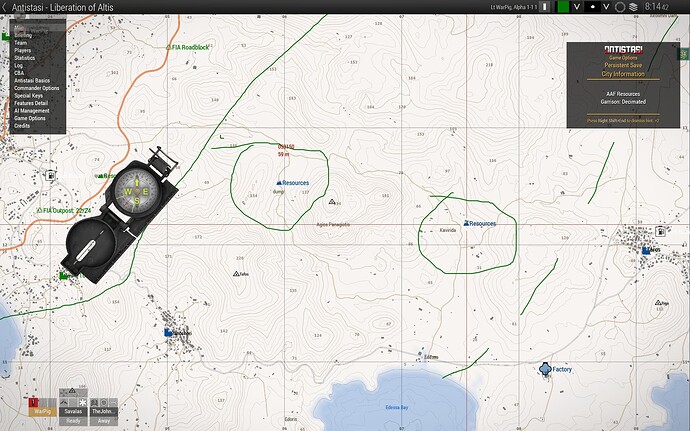Click the Away status under TheJohn
Image resolution: width=690 pixels, height=431 pixels.
[x=103, y=421]
